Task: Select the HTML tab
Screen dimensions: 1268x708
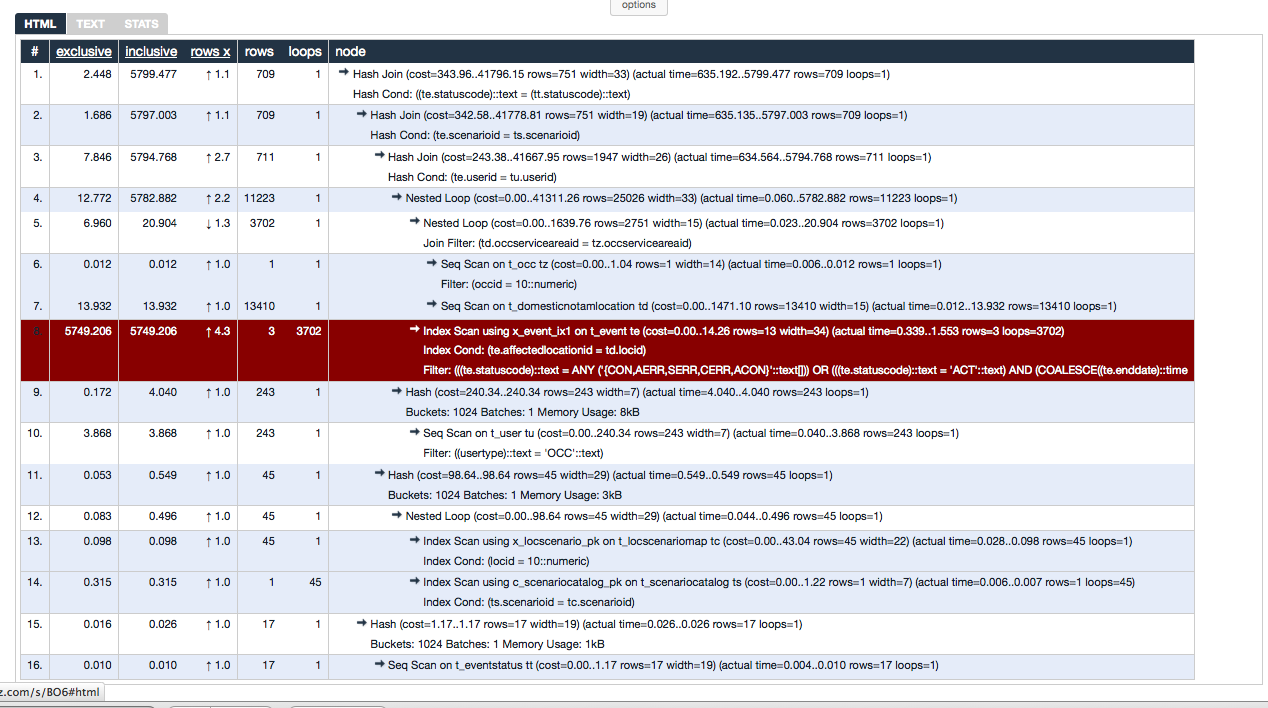Action: tap(40, 23)
